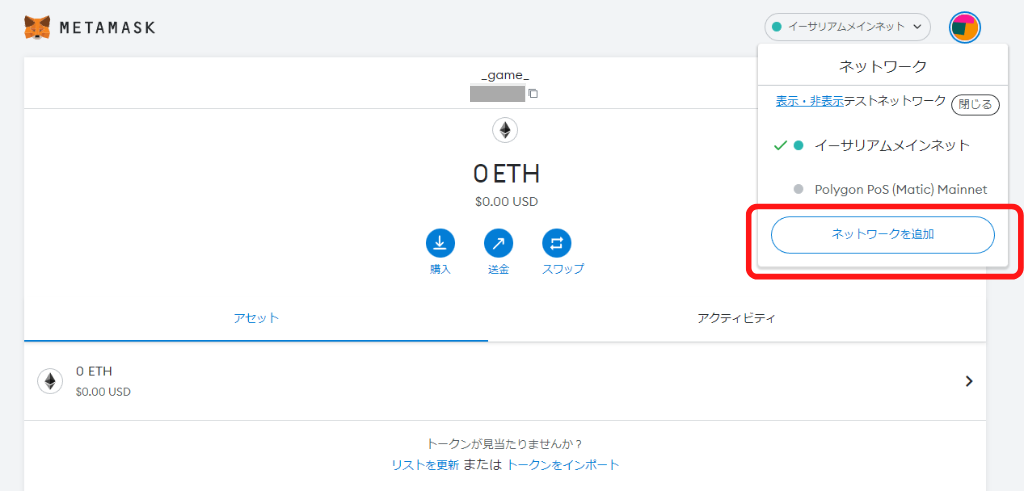Open the ETH asset details chevron

click(x=969, y=381)
